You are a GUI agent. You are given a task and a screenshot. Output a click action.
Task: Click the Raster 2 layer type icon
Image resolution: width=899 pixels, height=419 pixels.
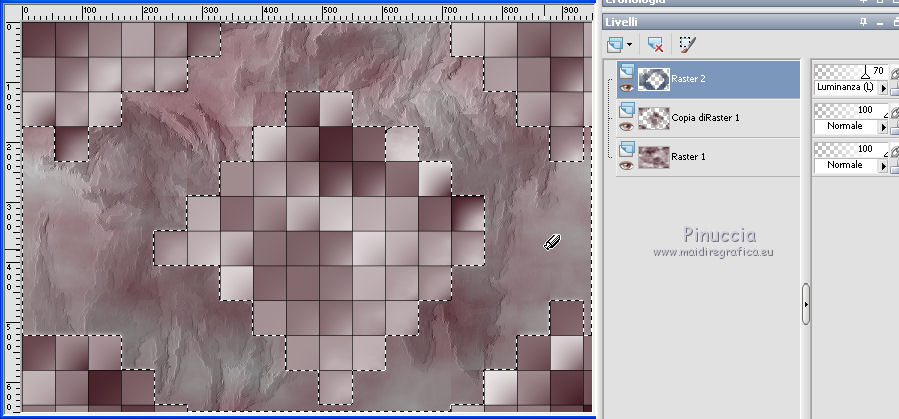(x=626, y=71)
